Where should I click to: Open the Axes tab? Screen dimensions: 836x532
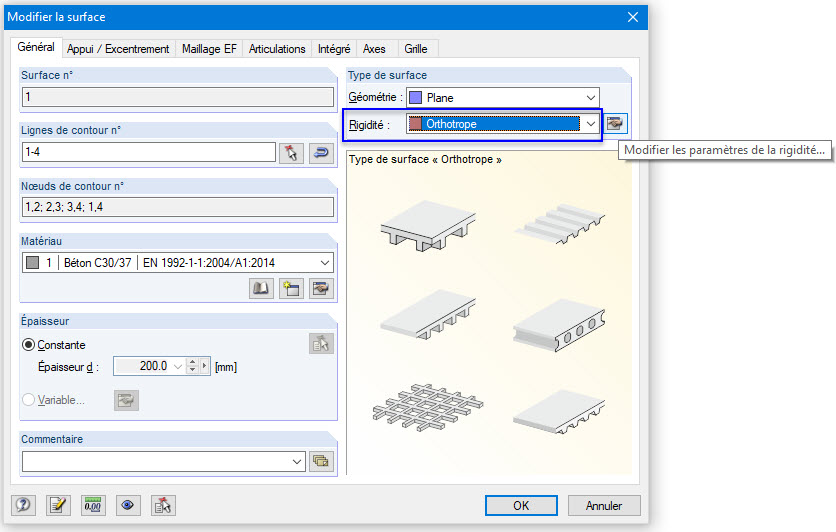374,49
